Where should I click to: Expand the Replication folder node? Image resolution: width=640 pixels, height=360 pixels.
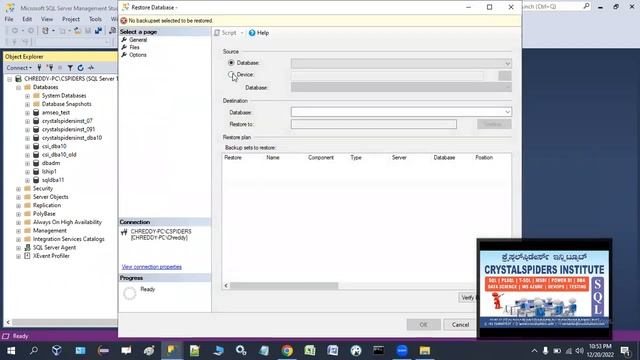point(18,206)
